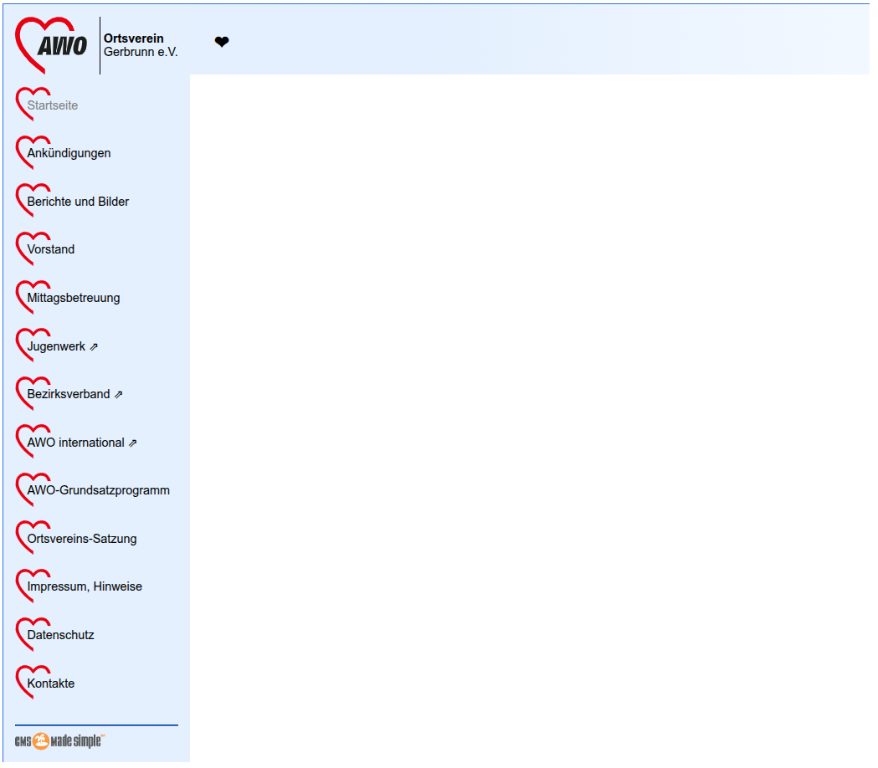Click the heart icon beside Vorstand
Screen dimensions: 878x768
pos(22,248)
